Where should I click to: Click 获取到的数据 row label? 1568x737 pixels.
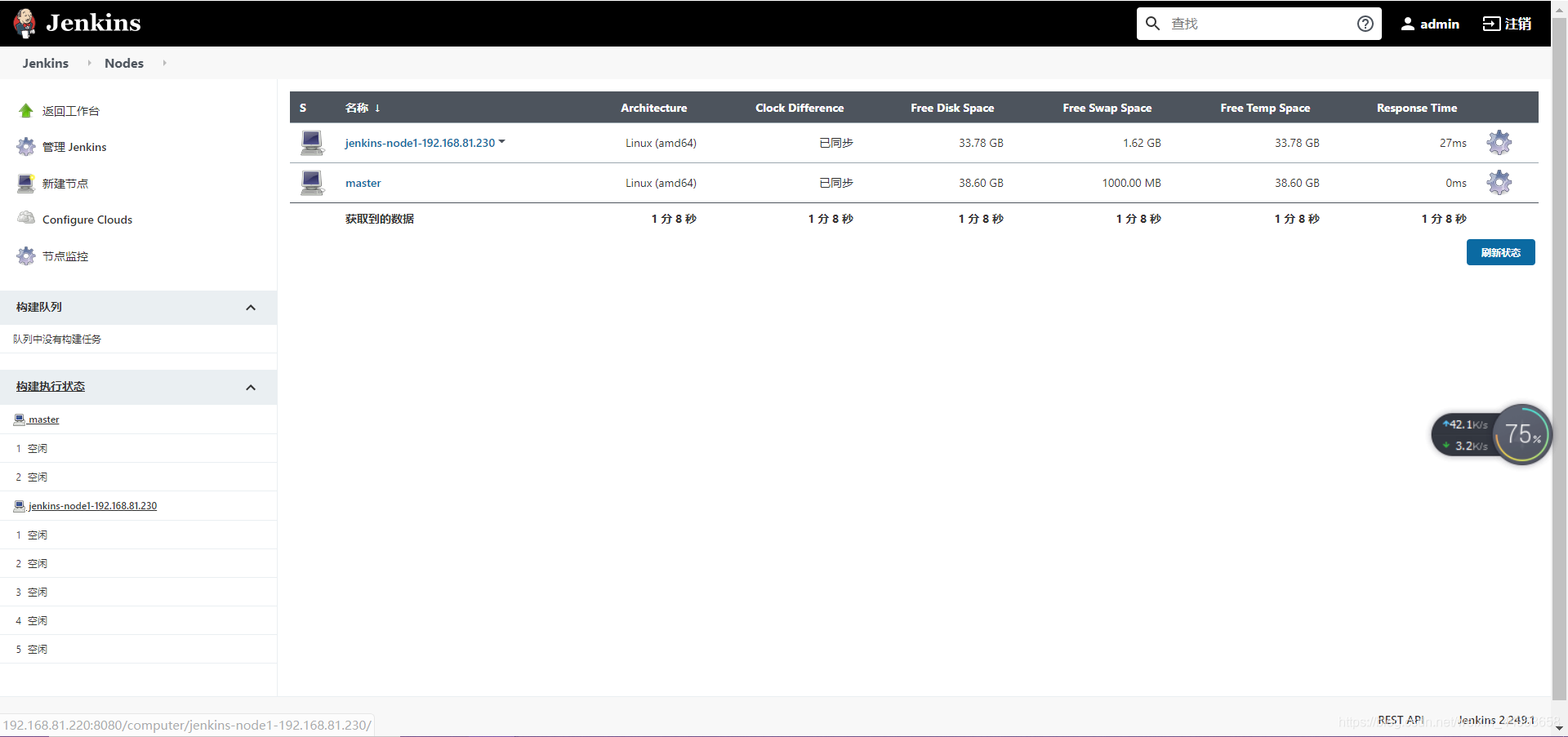pos(380,219)
